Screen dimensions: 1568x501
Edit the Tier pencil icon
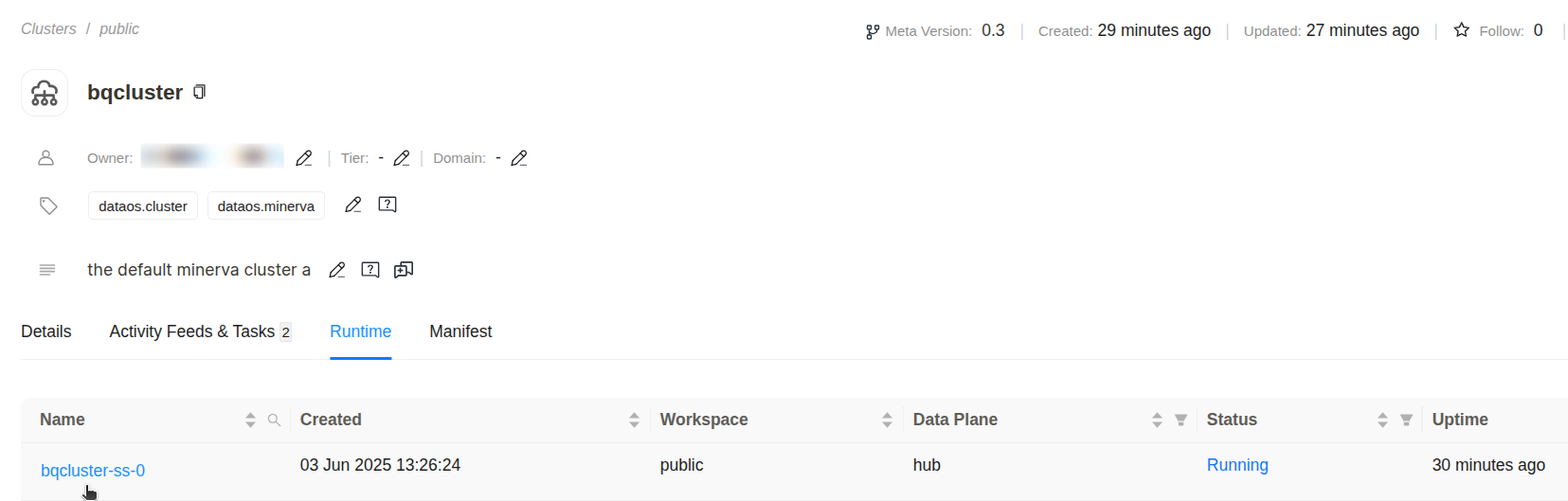(x=402, y=158)
